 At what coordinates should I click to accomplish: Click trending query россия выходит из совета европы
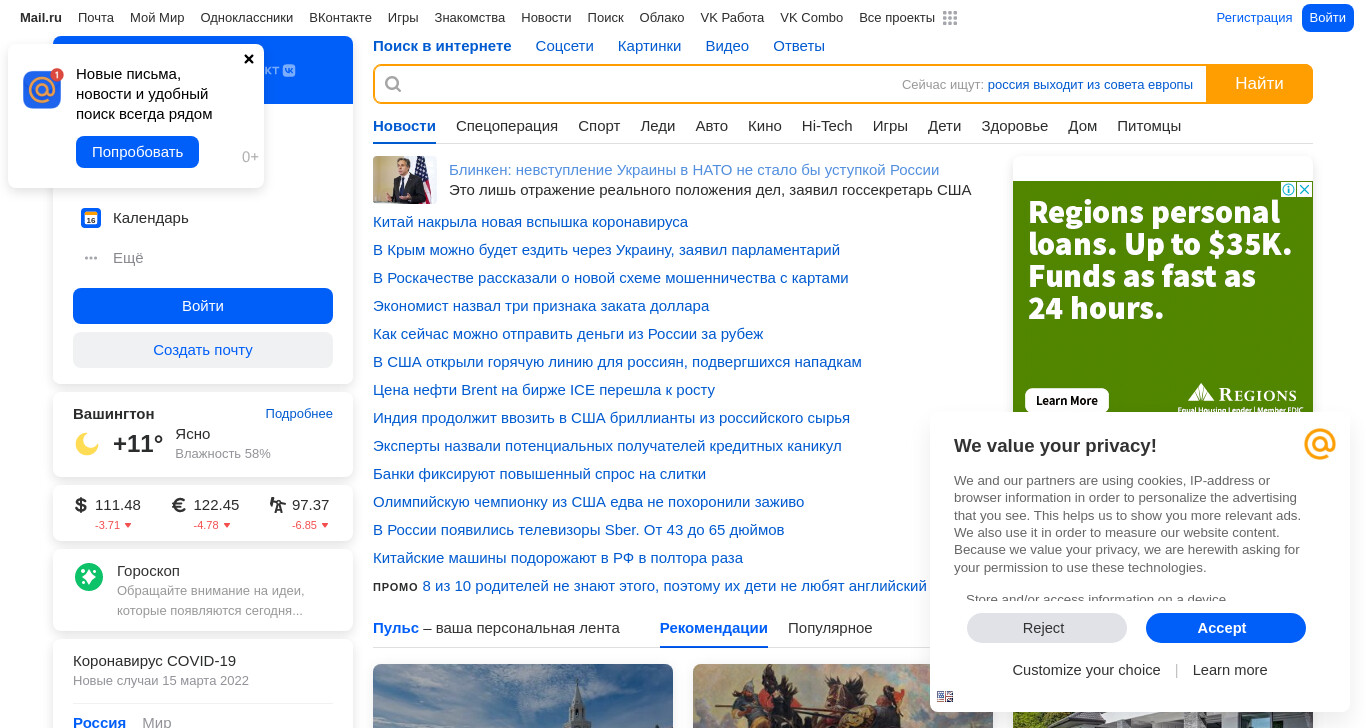(1090, 85)
